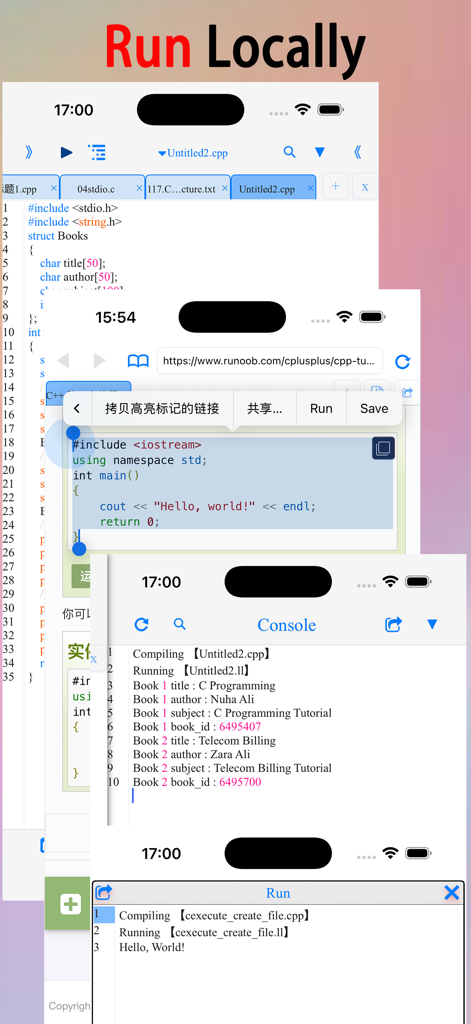
Task: Open the triangle dropdown in editor toolbar
Action: coord(319,153)
